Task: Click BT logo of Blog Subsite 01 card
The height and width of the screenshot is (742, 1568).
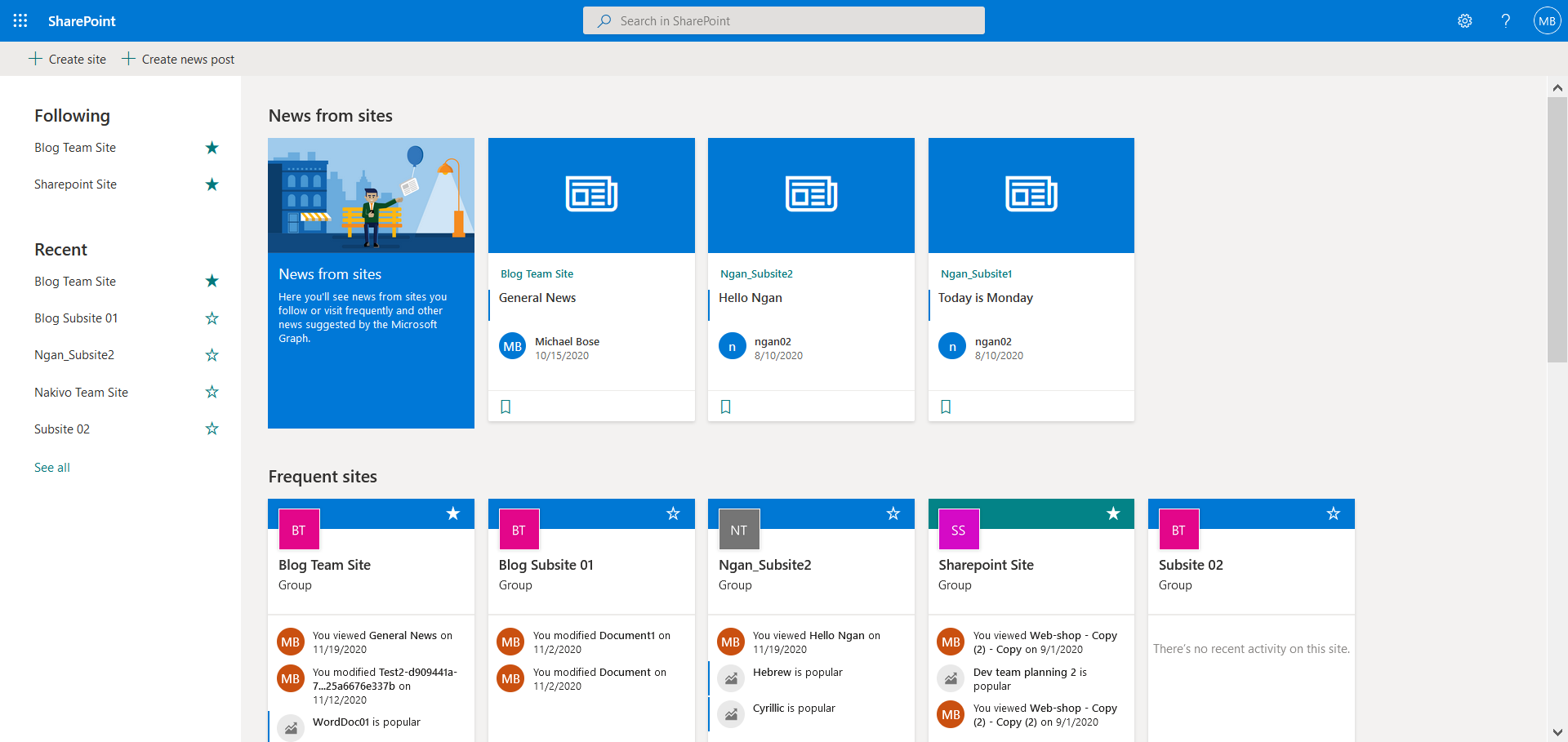Action: click(x=519, y=530)
